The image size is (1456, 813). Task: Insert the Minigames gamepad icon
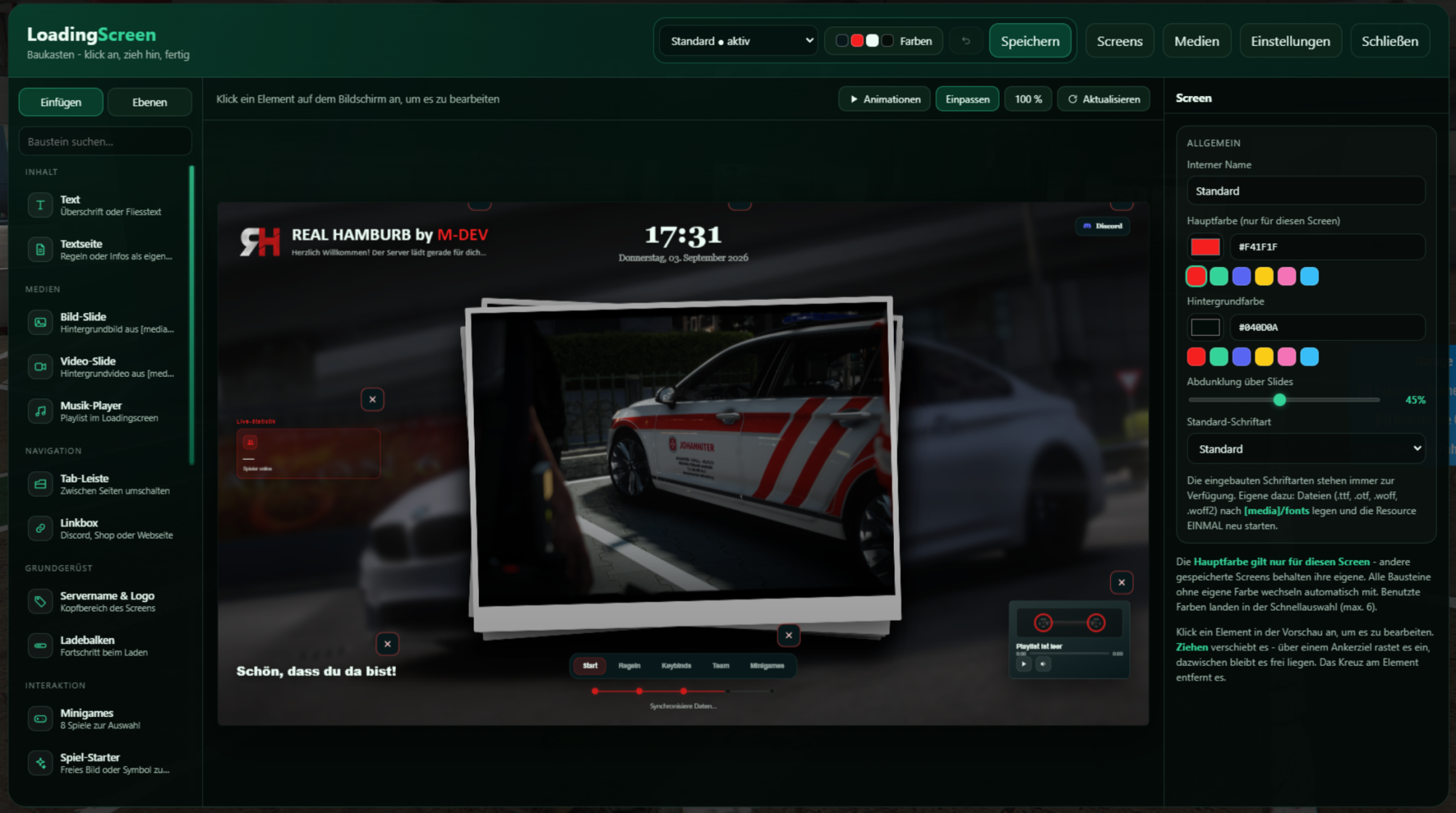[40, 718]
